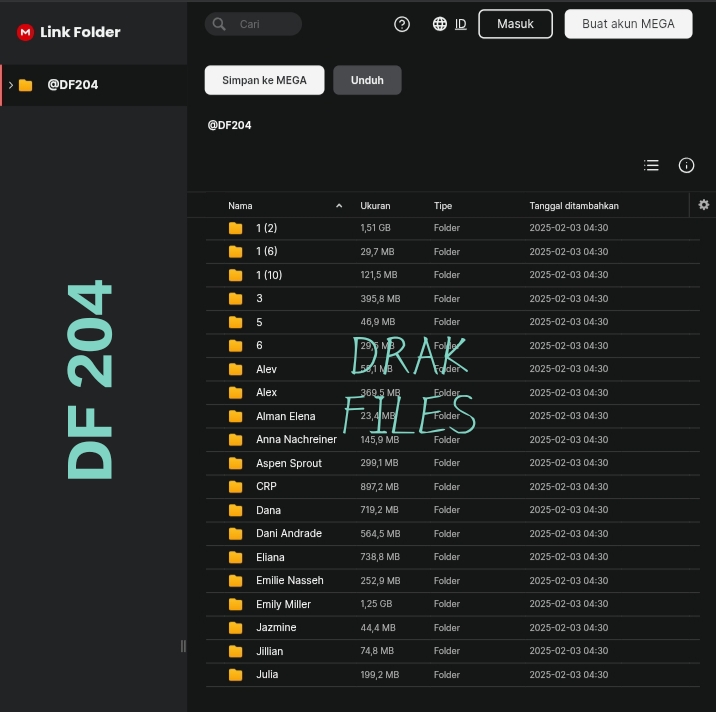
Task: Click the Link Folder title
Action: 80,32
